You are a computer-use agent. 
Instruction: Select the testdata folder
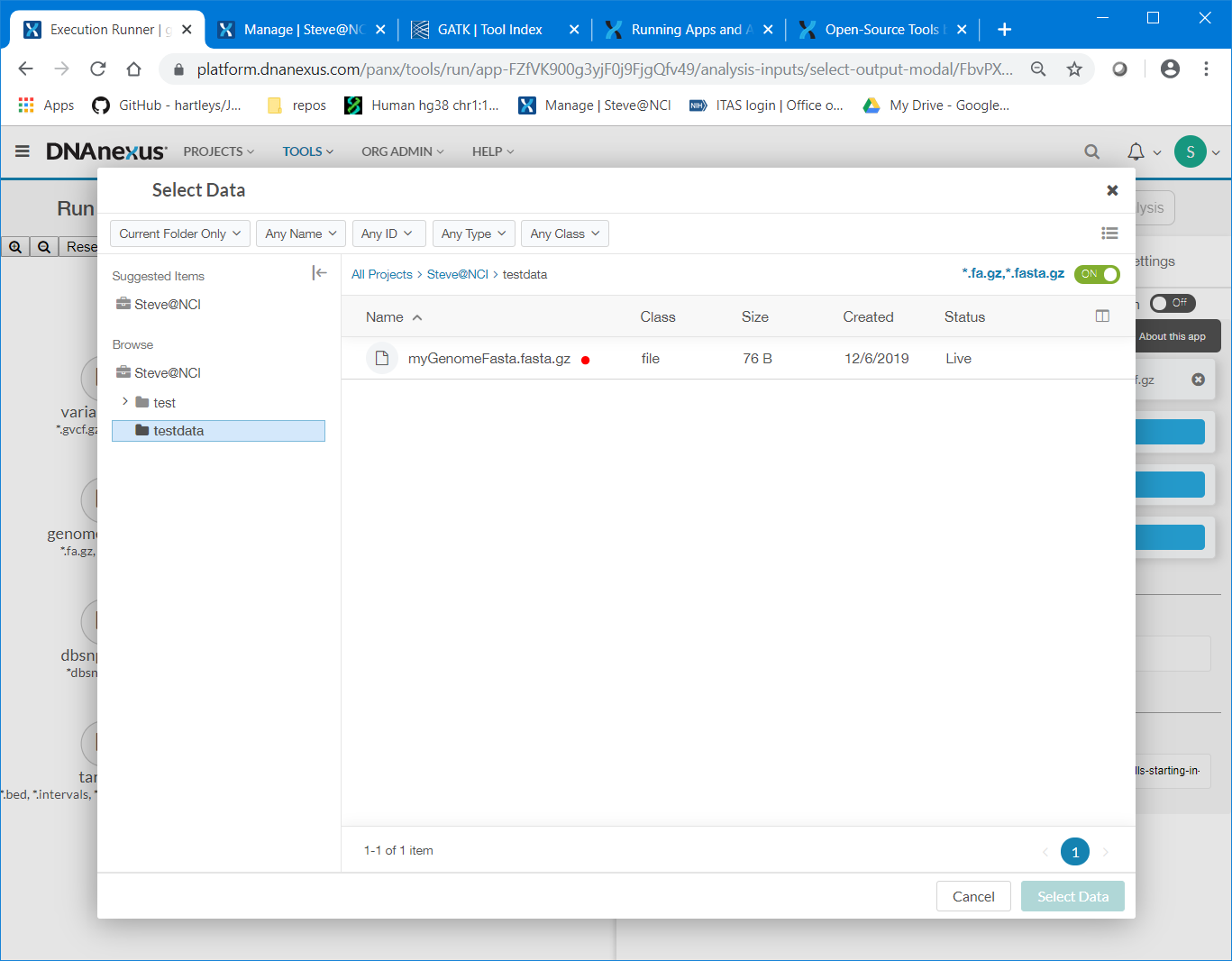tap(178, 431)
